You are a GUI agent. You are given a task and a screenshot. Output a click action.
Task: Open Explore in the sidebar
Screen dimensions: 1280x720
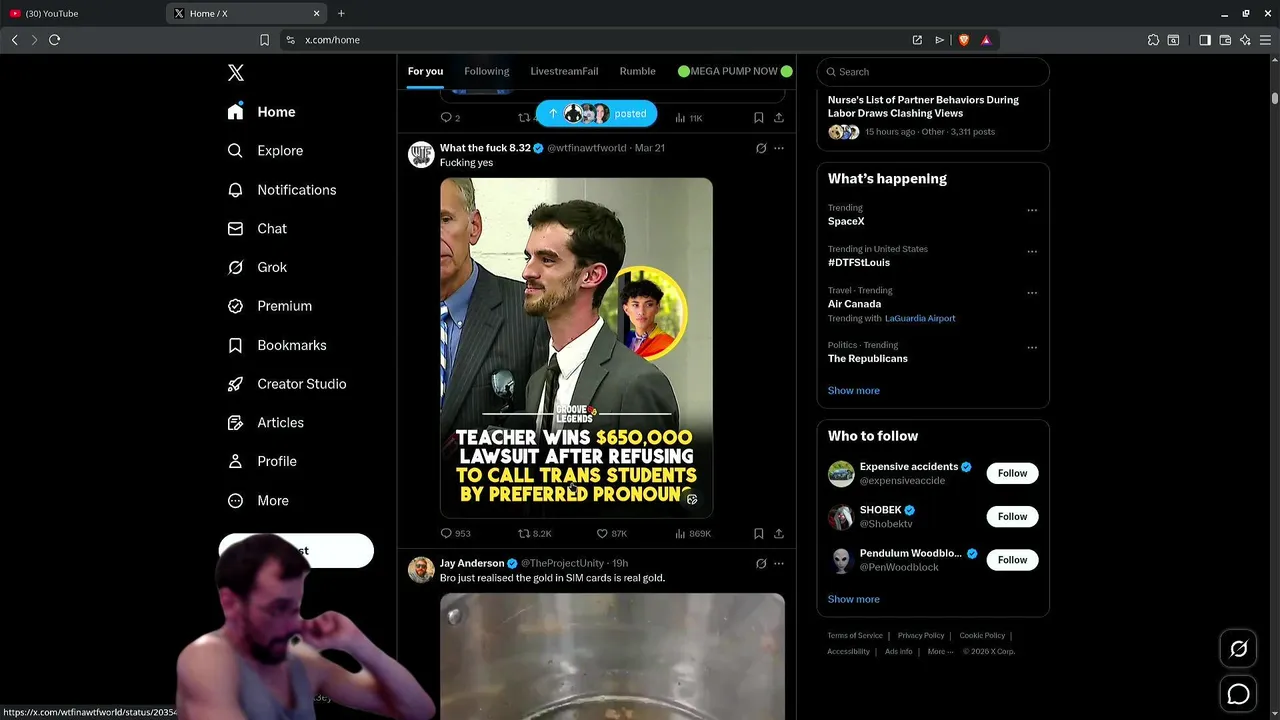tap(265, 151)
